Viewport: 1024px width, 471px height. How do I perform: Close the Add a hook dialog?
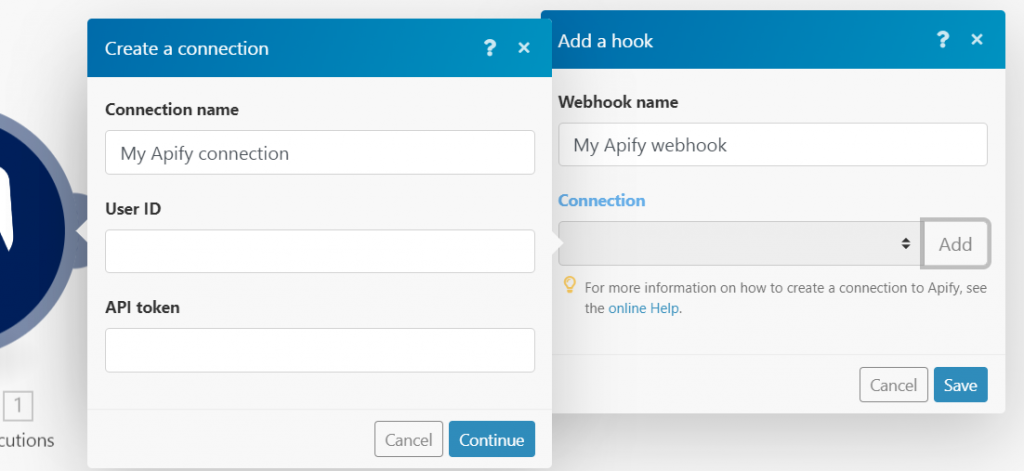pos(977,40)
